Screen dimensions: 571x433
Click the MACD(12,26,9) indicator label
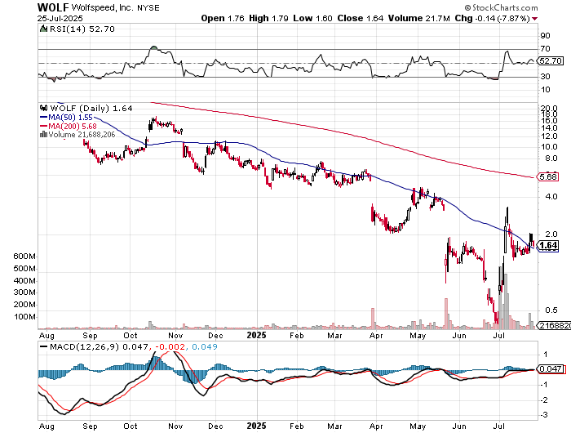[x=84, y=347]
